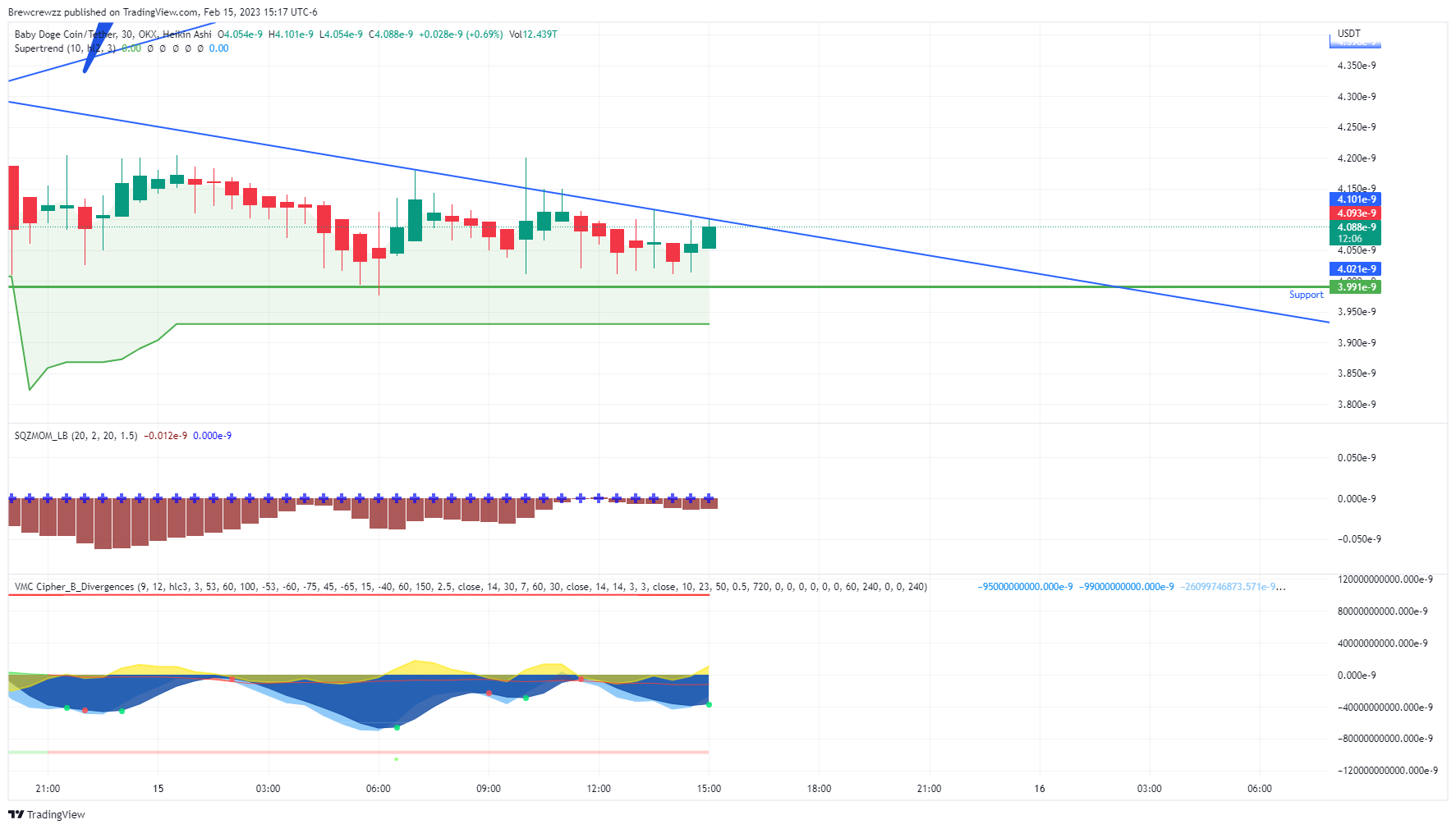Click the 3.850e-9 price axis label

[x=1357, y=373]
